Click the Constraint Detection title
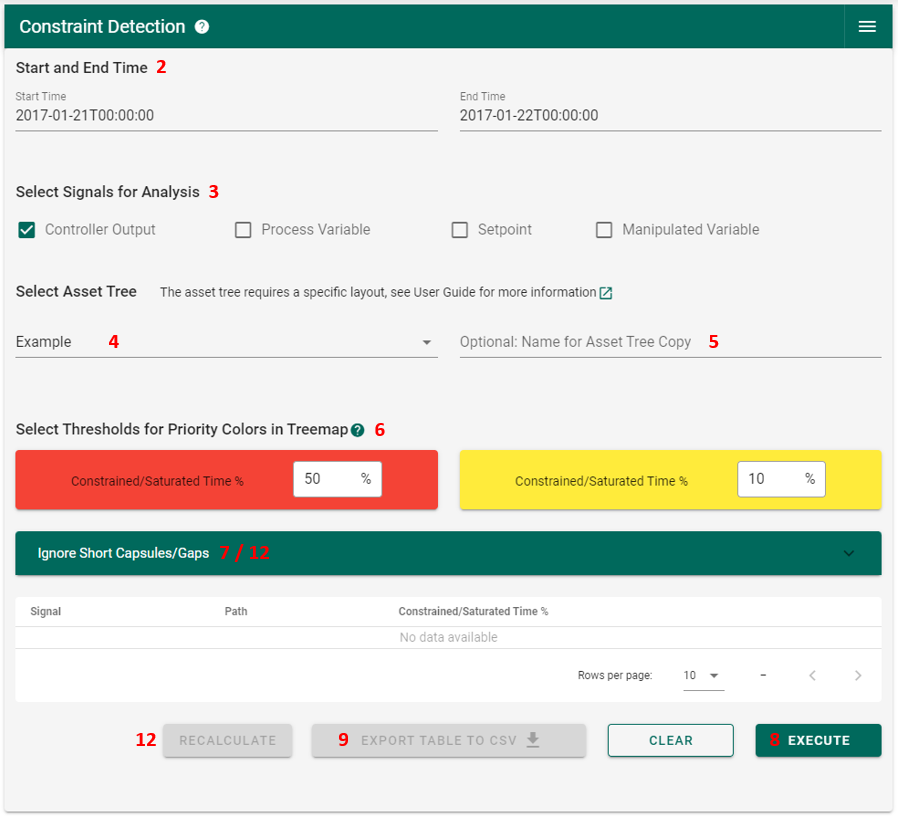 point(102,27)
